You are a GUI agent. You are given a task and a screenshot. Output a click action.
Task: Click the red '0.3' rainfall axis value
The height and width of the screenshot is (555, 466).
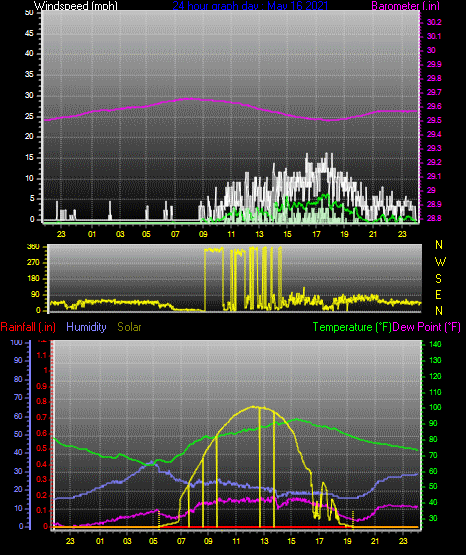pos(42,480)
